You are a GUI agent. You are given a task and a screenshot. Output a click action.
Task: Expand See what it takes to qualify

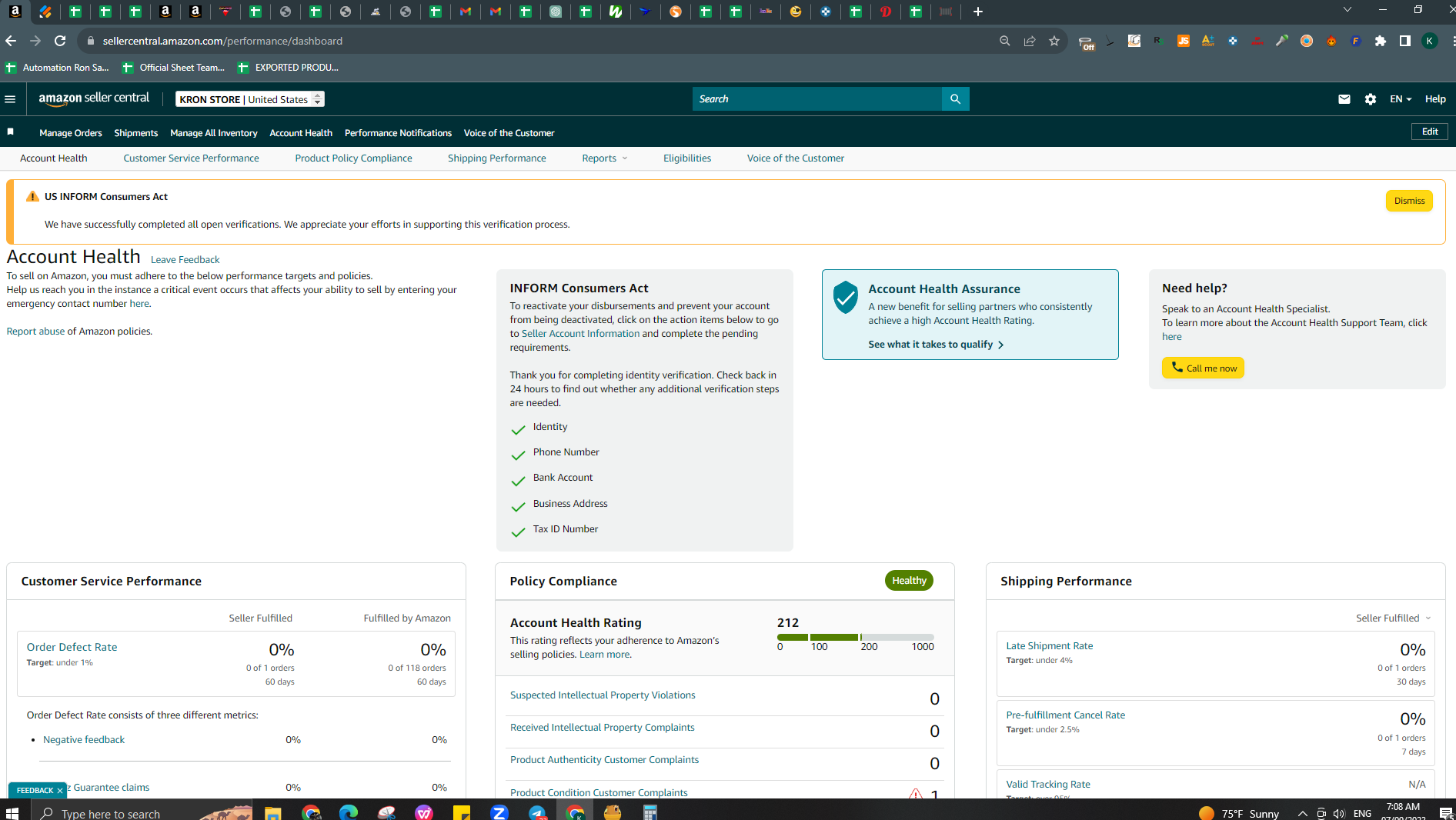click(936, 345)
